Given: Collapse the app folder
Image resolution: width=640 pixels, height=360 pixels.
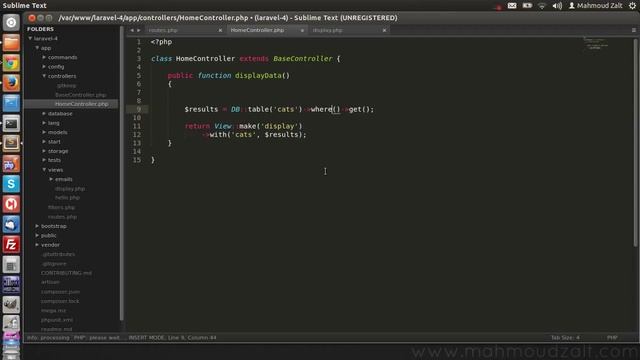Looking at the screenshot, I should coord(37,48).
